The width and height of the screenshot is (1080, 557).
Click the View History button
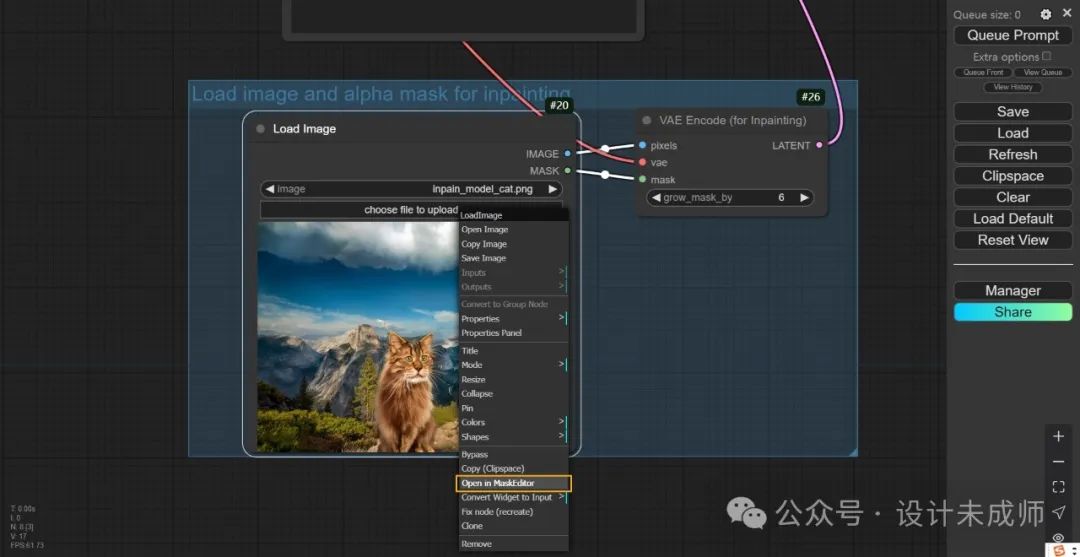[x=1012, y=87]
